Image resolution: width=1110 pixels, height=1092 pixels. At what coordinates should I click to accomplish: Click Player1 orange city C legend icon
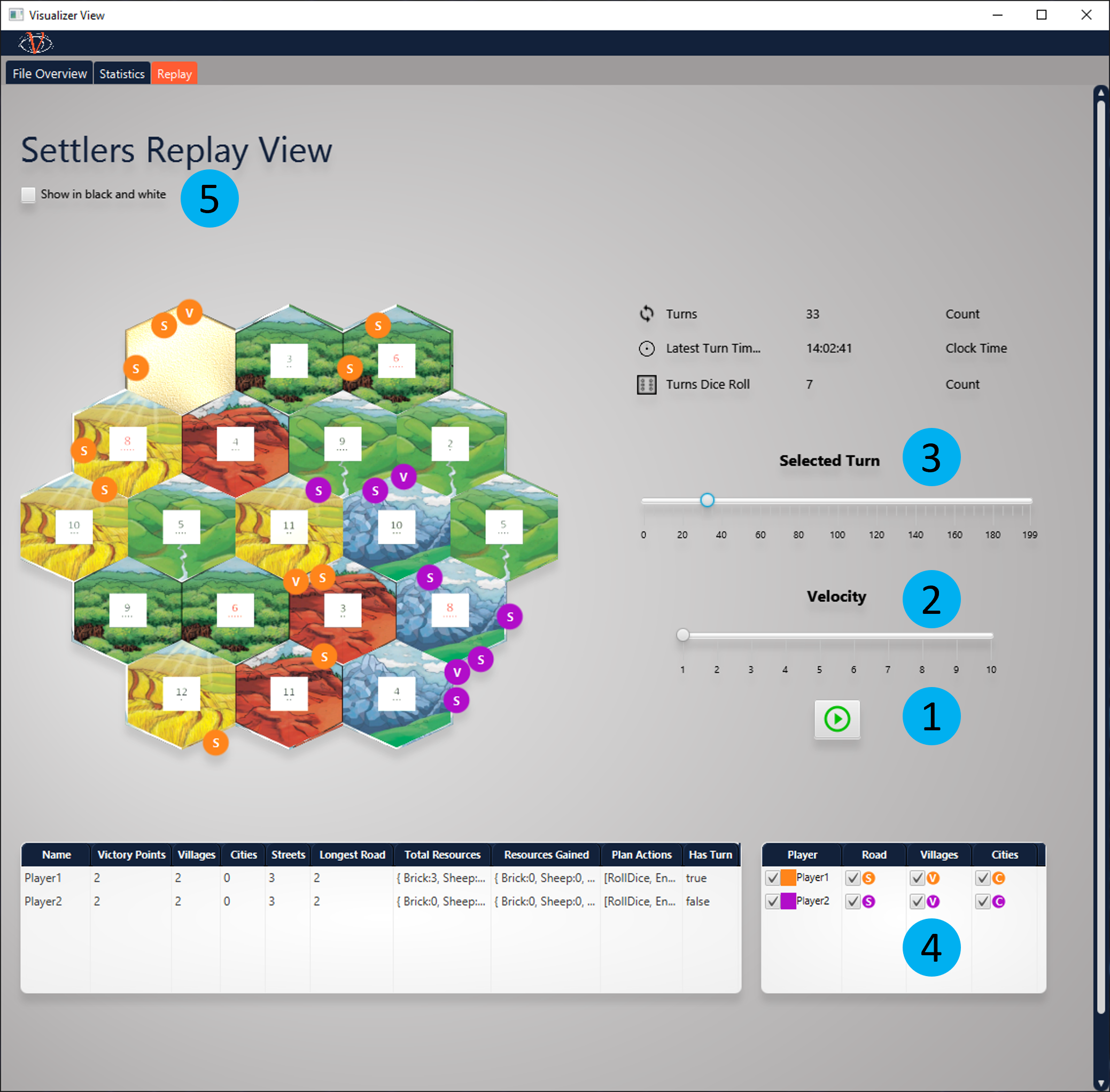point(999,877)
